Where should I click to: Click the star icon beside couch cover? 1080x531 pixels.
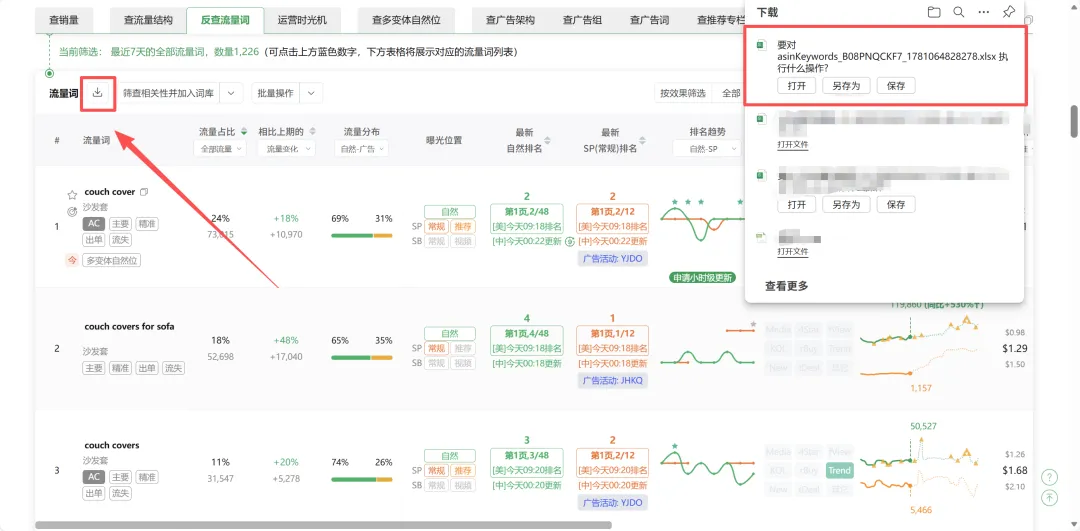click(x=72, y=196)
